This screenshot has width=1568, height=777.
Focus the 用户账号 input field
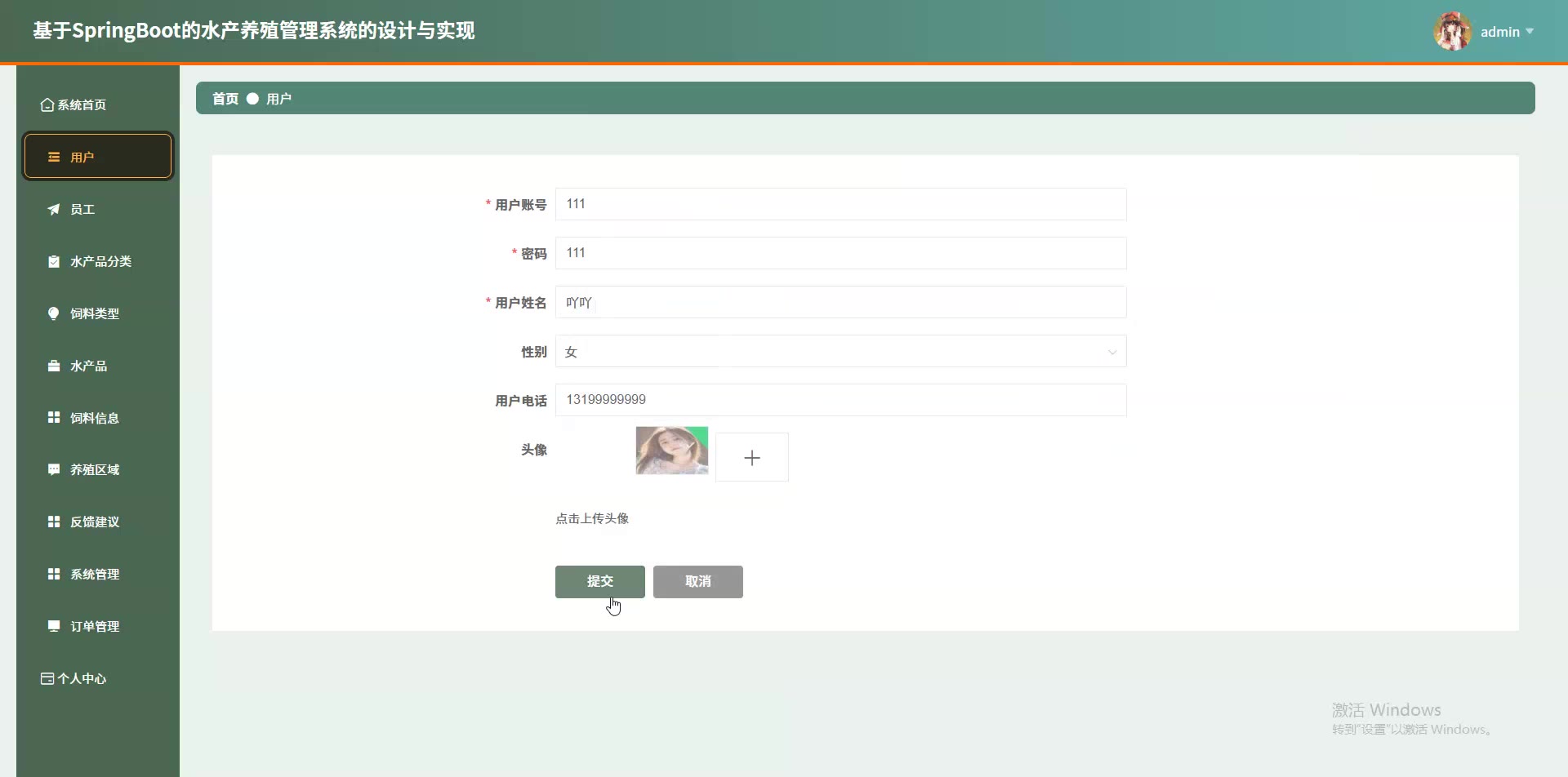coord(841,204)
